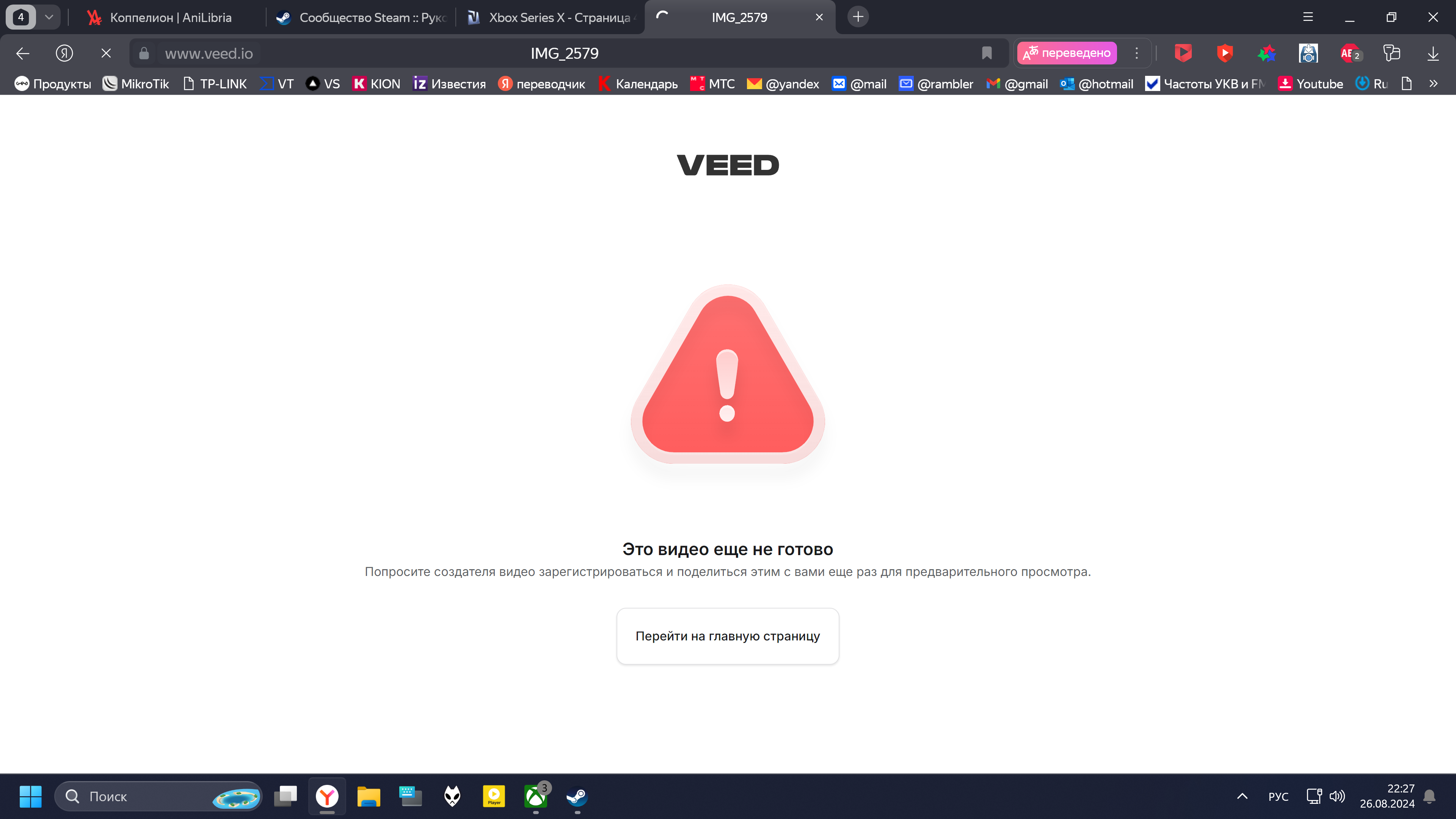Open Steam from the taskbar
Image resolution: width=1456 pixels, height=819 pixels.
(577, 796)
